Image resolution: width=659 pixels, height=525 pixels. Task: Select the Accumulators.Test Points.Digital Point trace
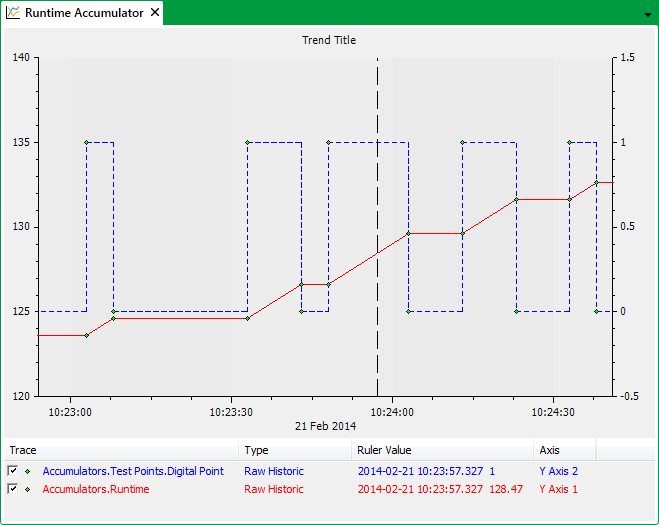(132, 470)
